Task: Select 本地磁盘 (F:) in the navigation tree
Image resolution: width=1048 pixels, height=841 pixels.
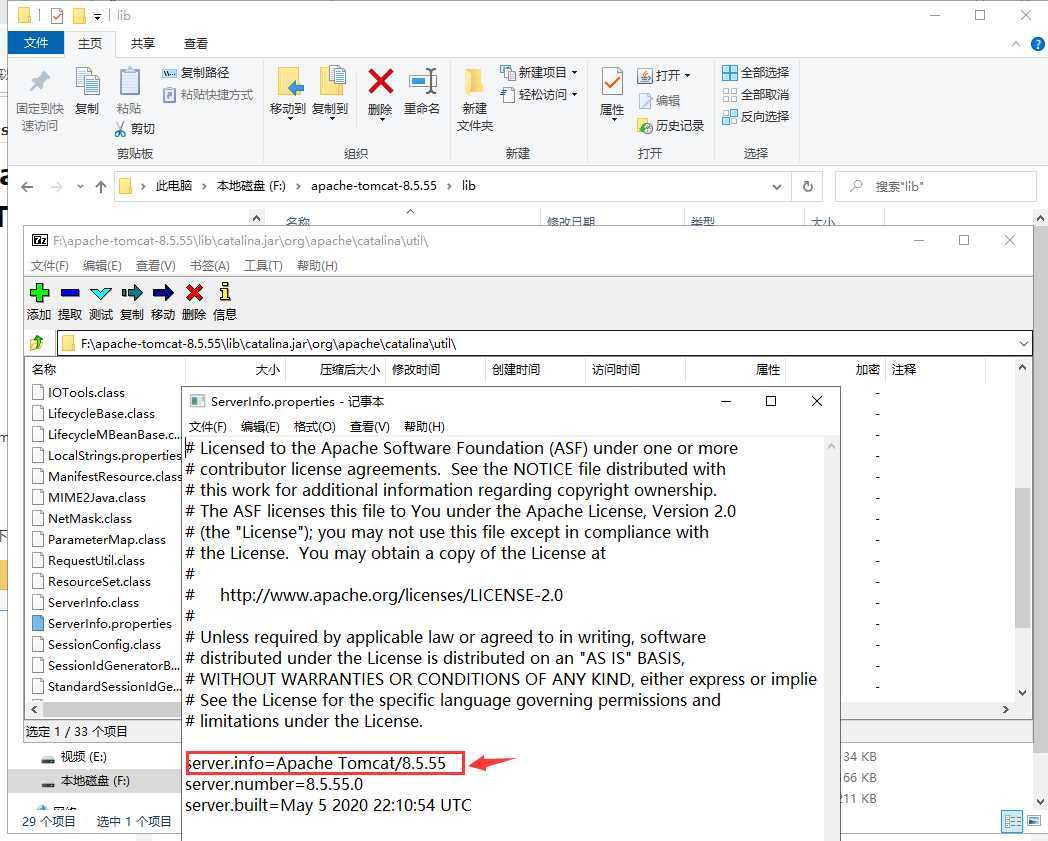Action: point(95,781)
